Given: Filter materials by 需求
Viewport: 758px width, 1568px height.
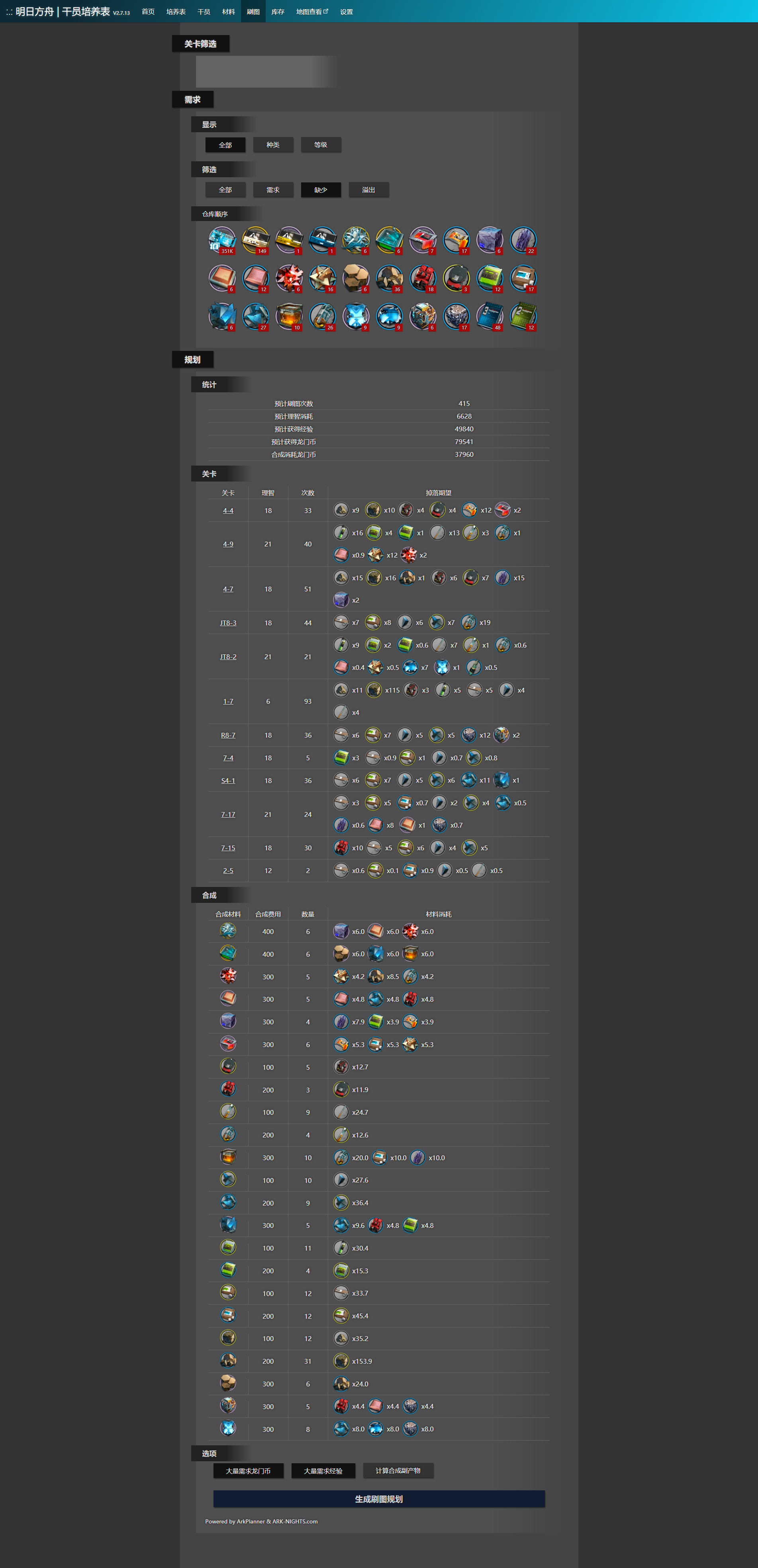Looking at the screenshot, I should 273,190.
